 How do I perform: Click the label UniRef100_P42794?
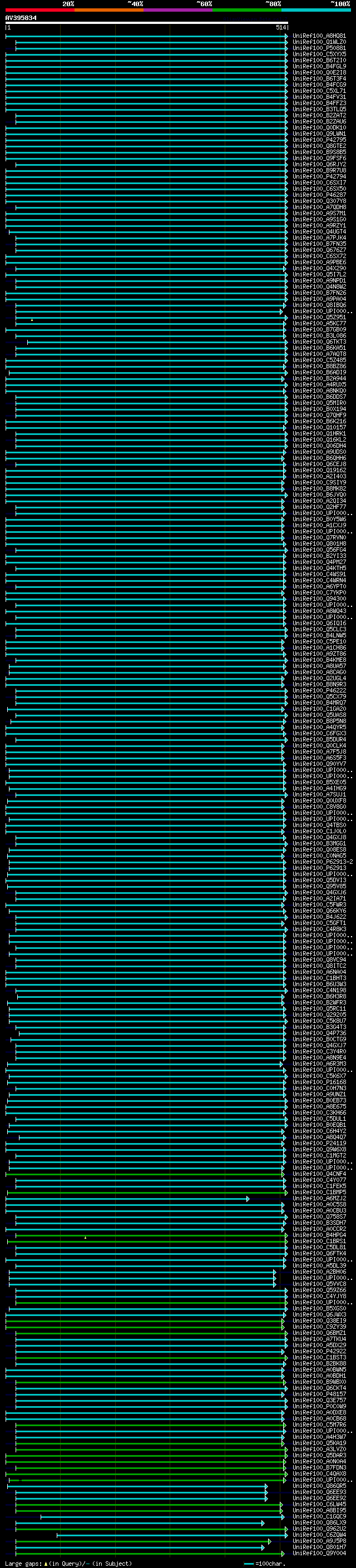tap(319, 176)
